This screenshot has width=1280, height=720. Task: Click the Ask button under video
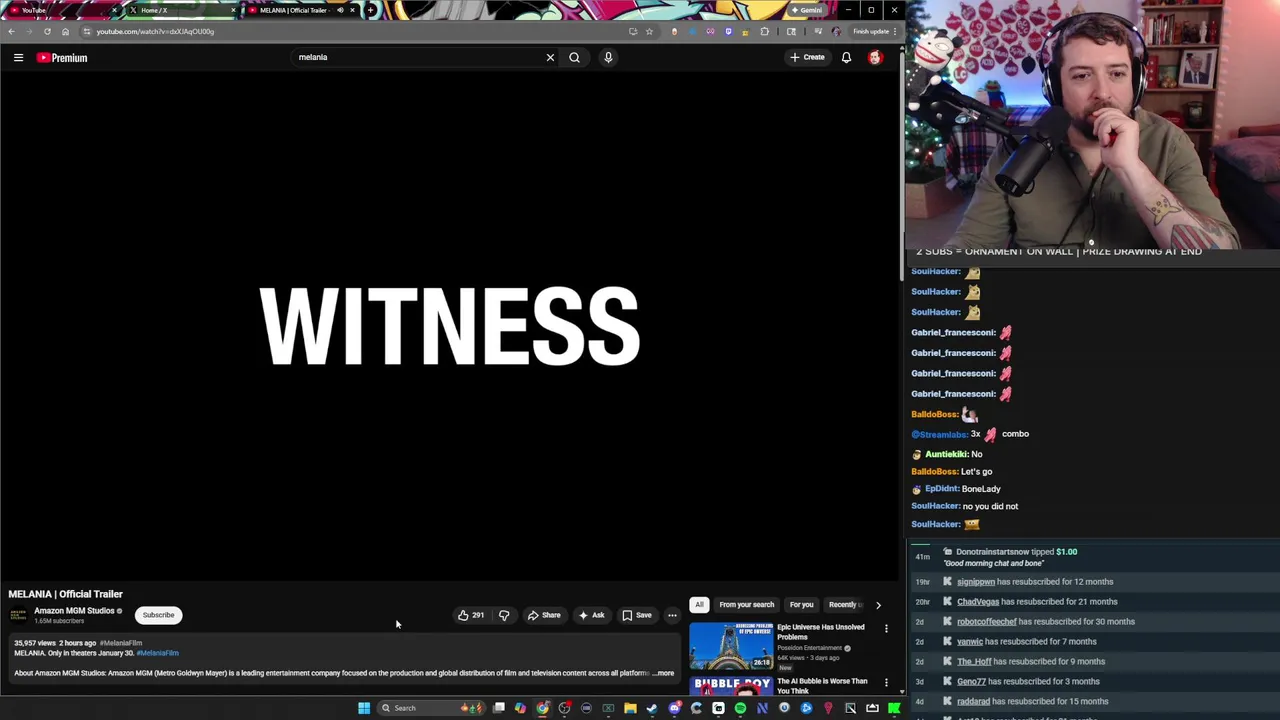(x=592, y=615)
